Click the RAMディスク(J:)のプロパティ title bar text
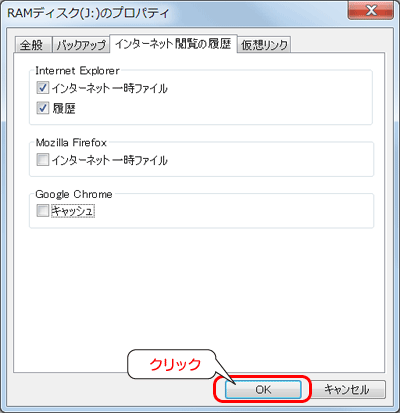The height and width of the screenshot is (413, 400). 88,13
